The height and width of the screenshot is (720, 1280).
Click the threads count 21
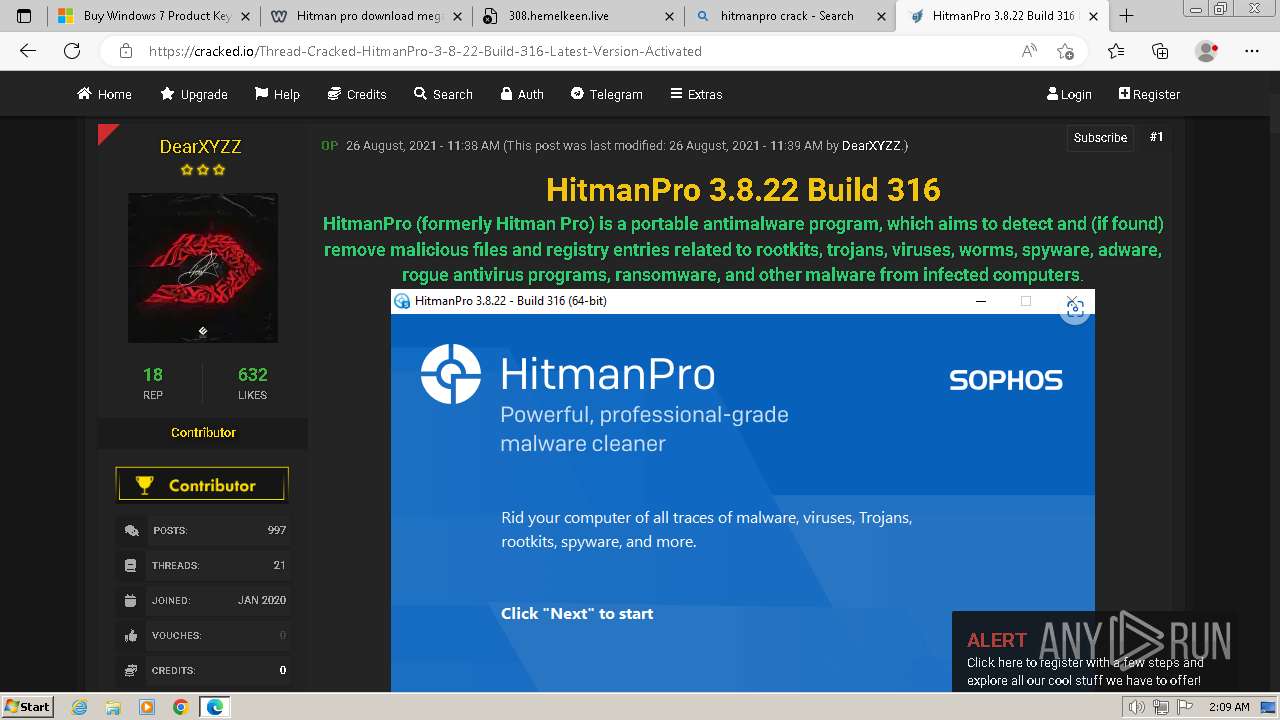point(280,565)
